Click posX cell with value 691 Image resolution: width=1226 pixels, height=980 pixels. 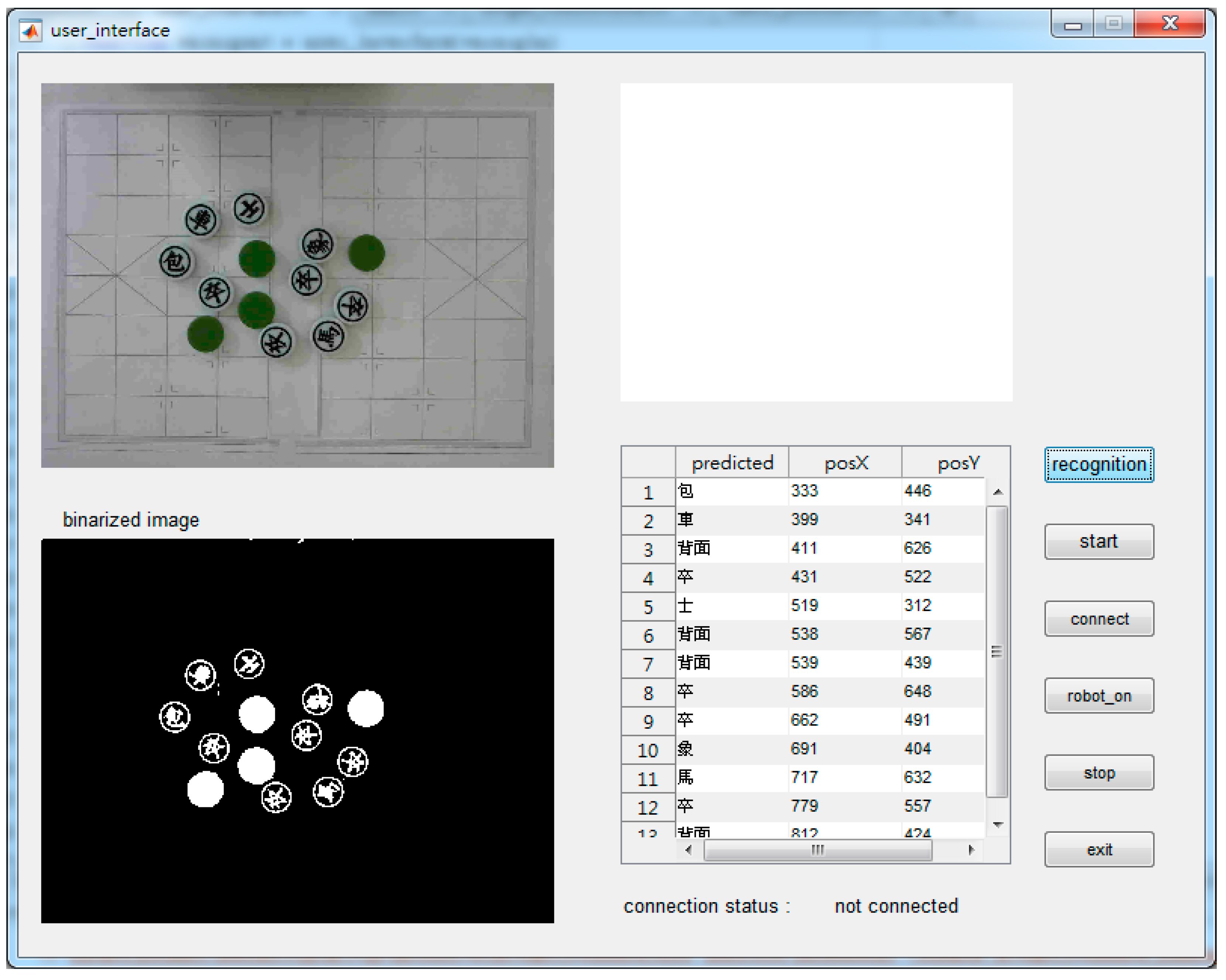[803, 749]
